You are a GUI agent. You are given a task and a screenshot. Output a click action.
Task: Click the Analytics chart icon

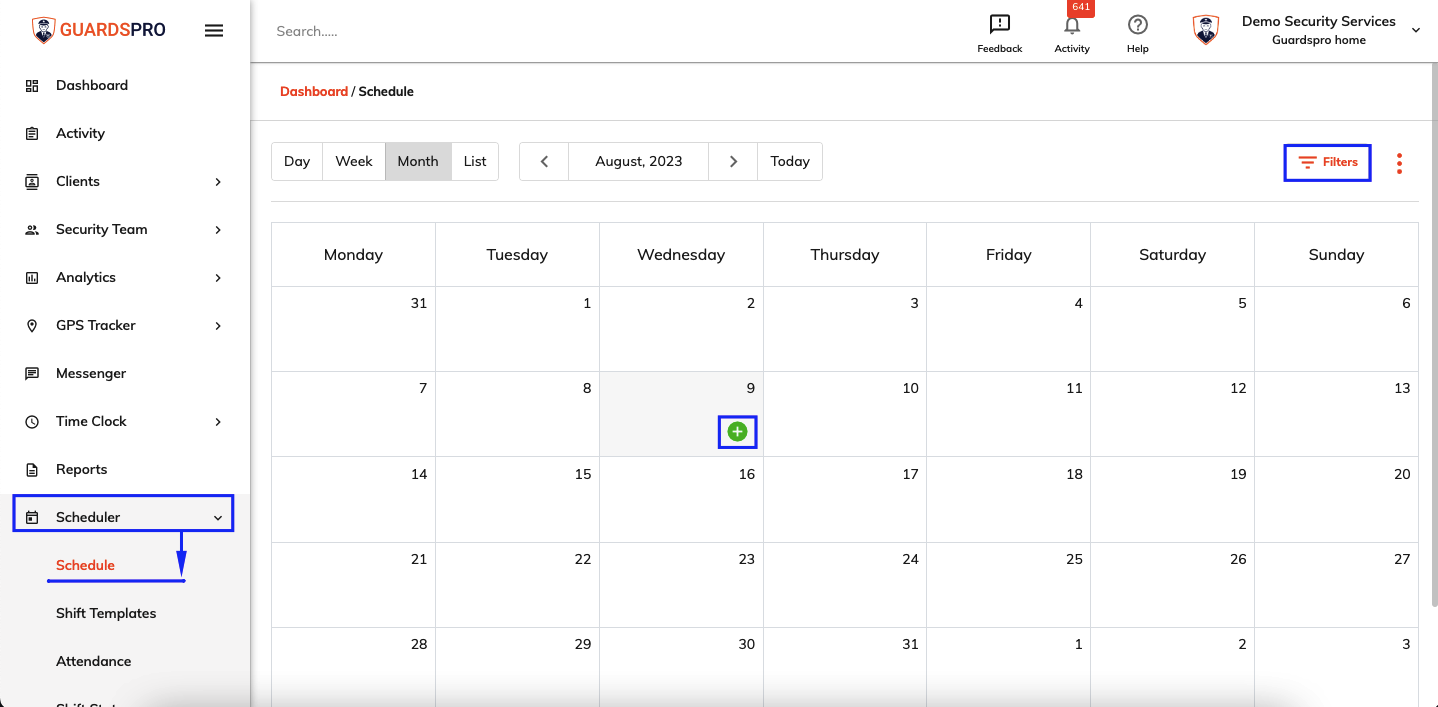32,278
